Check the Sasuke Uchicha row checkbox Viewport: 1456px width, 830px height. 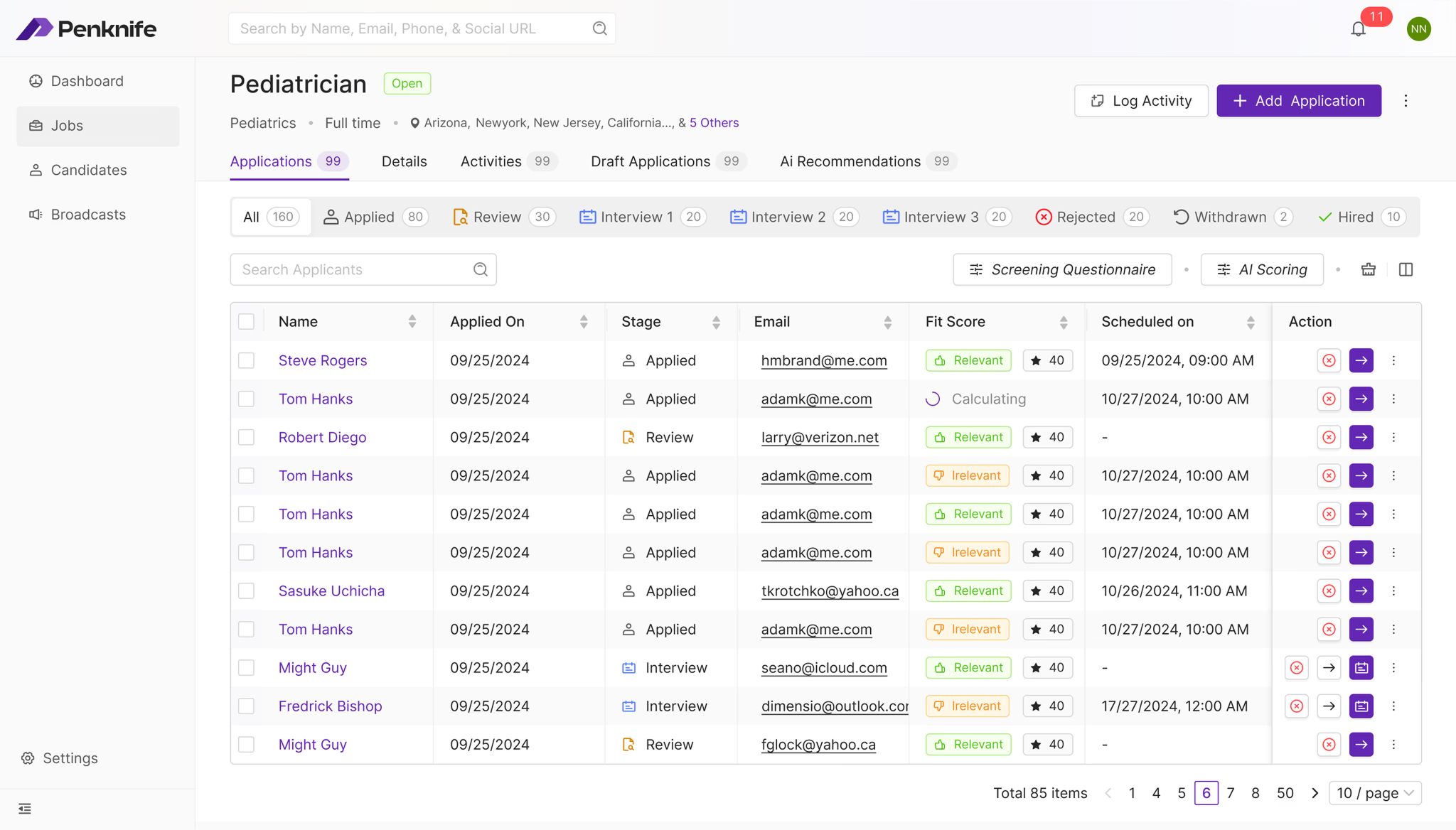pyautogui.click(x=246, y=591)
